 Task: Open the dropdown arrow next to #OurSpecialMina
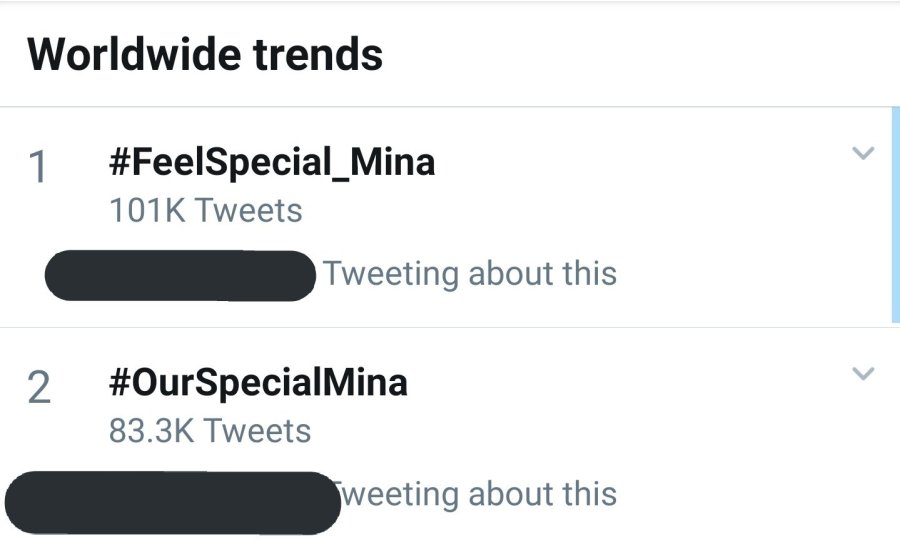coord(862,374)
